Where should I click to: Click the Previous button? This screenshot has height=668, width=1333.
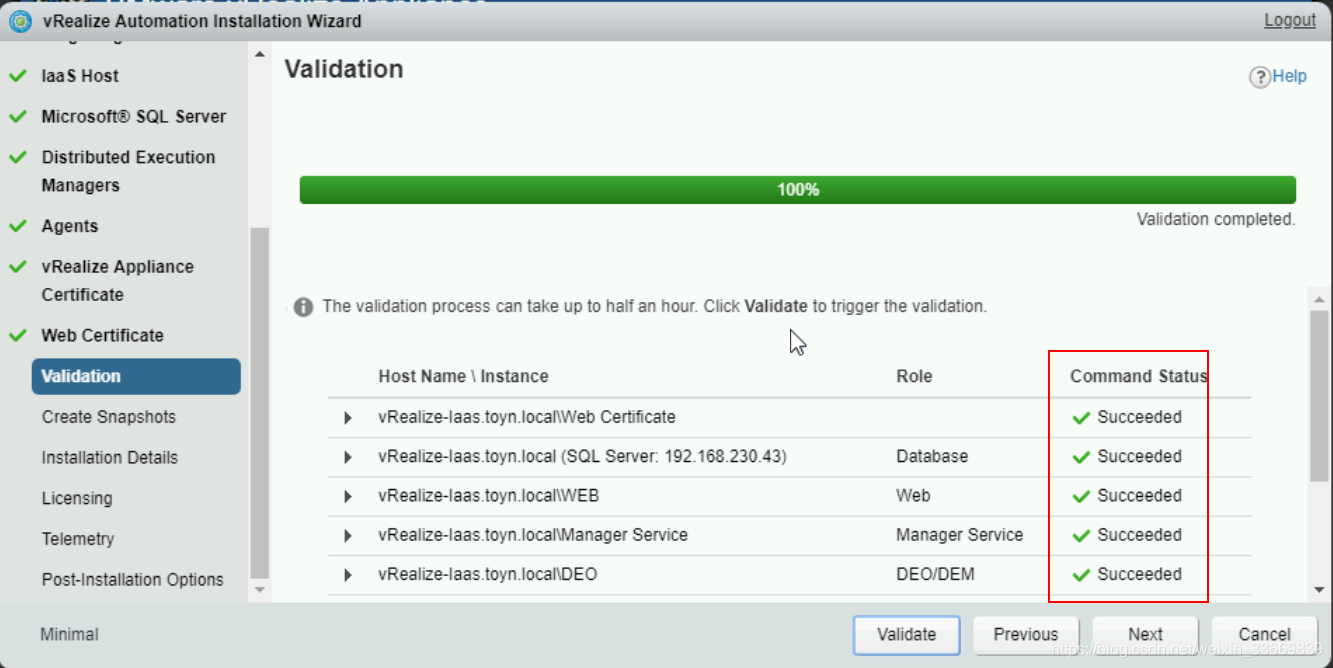click(1026, 634)
